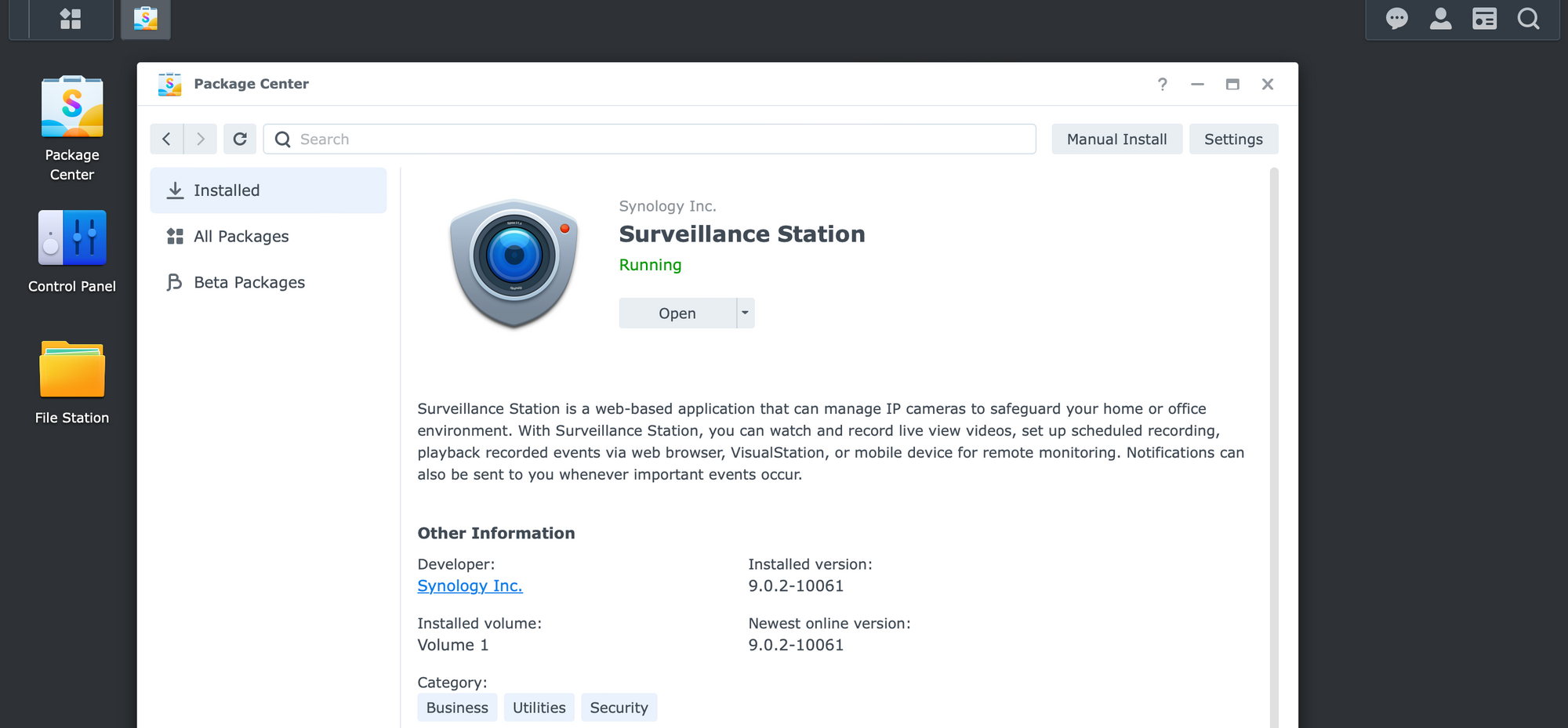Maximize the Package Center window

click(1232, 84)
